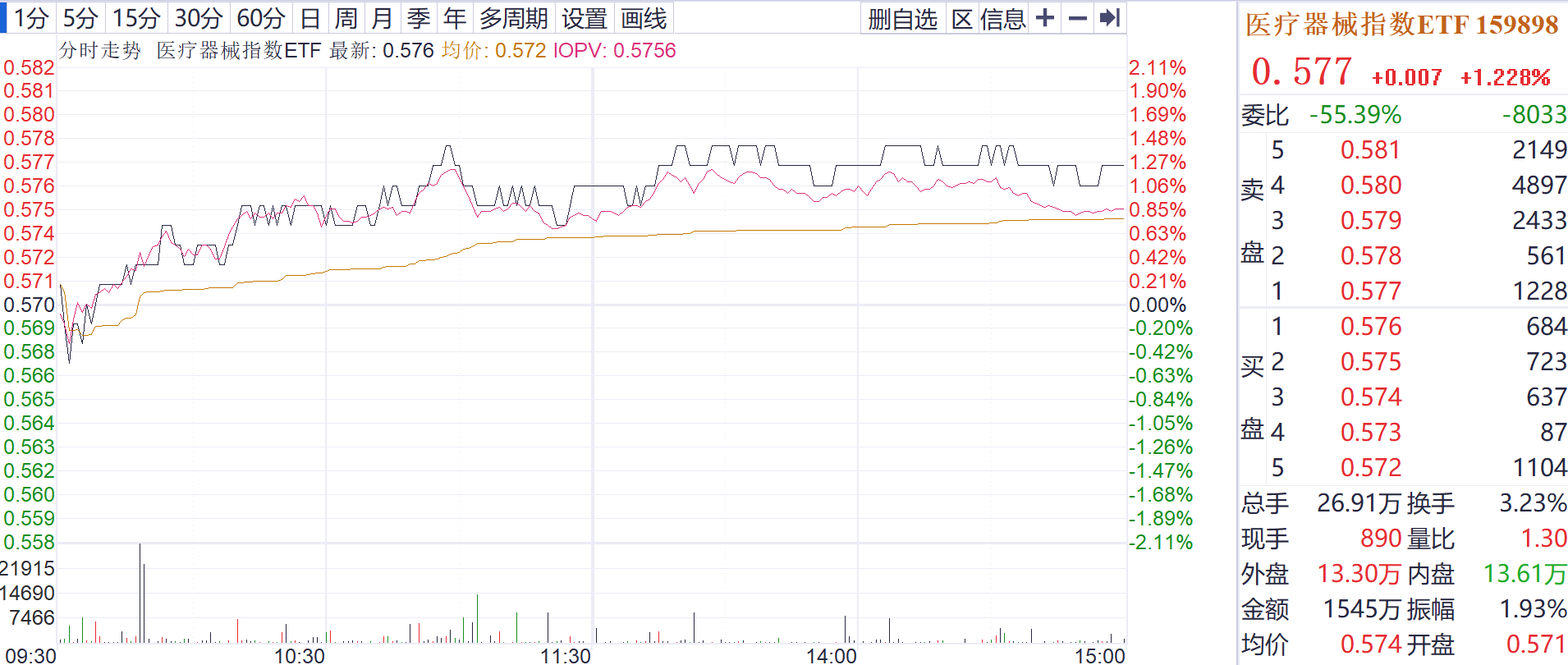Open the 30分 period tab
This screenshot has width=1568, height=665.
pyautogui.click(x=199, y=18)
